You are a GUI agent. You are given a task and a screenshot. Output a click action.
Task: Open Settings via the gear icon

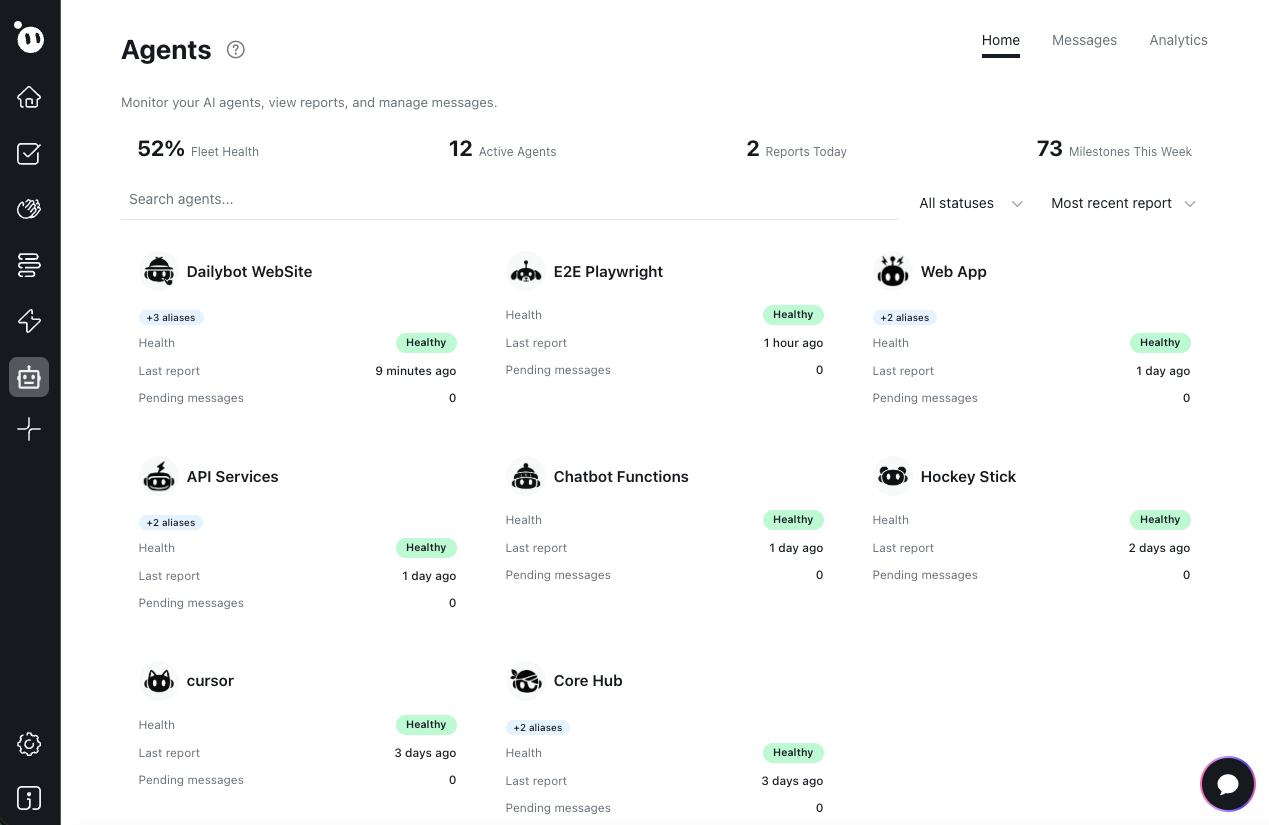pos(29,743)
